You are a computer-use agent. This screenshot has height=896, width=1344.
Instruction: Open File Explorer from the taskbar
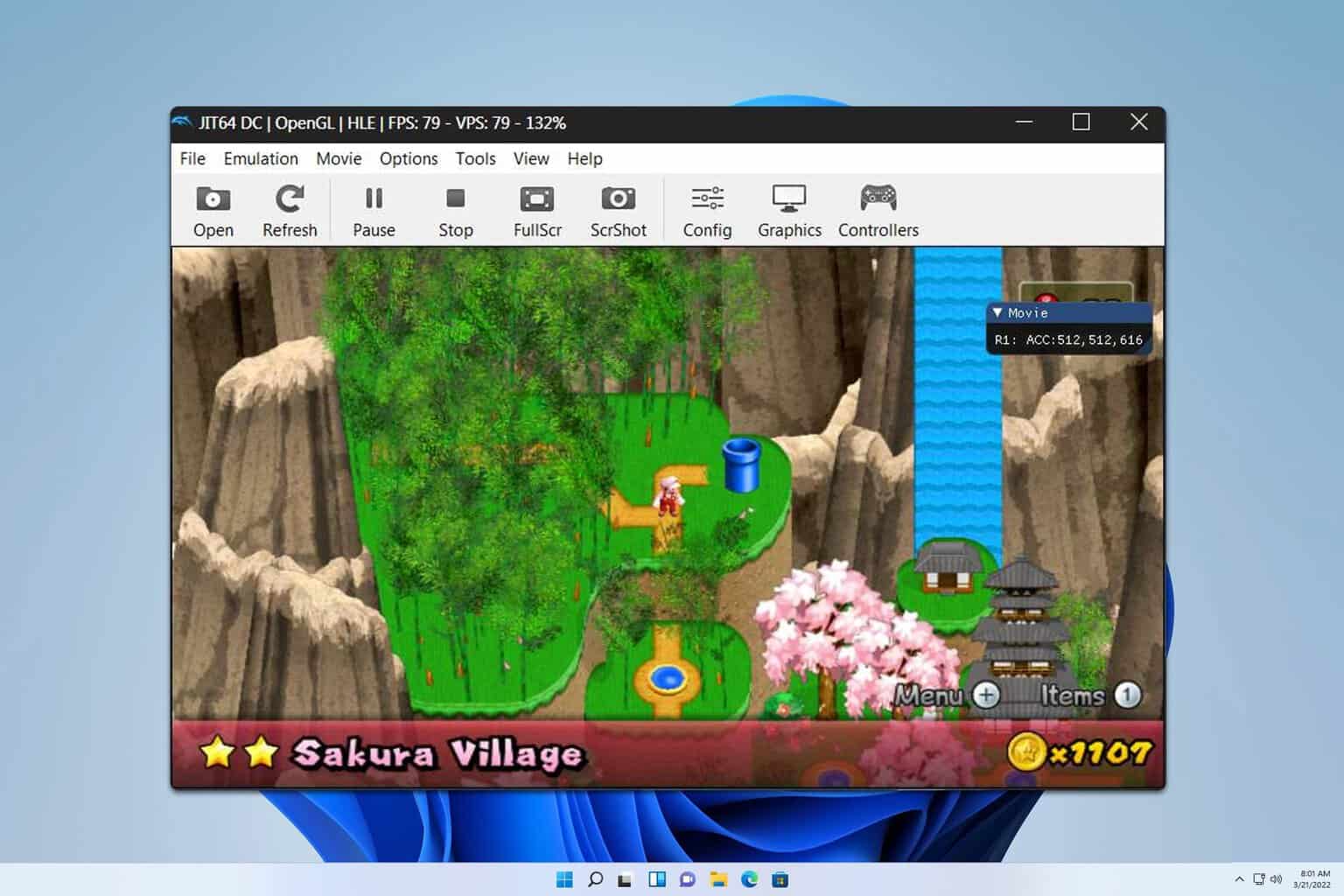point(718,879)
